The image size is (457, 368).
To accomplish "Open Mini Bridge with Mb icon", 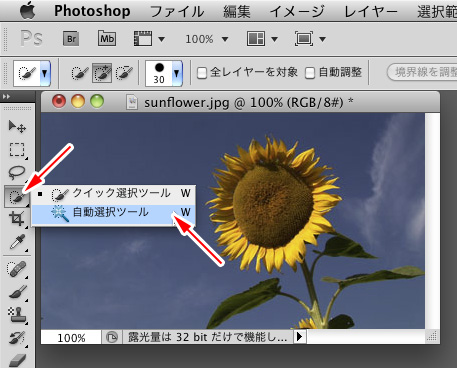I will (107, 39).
